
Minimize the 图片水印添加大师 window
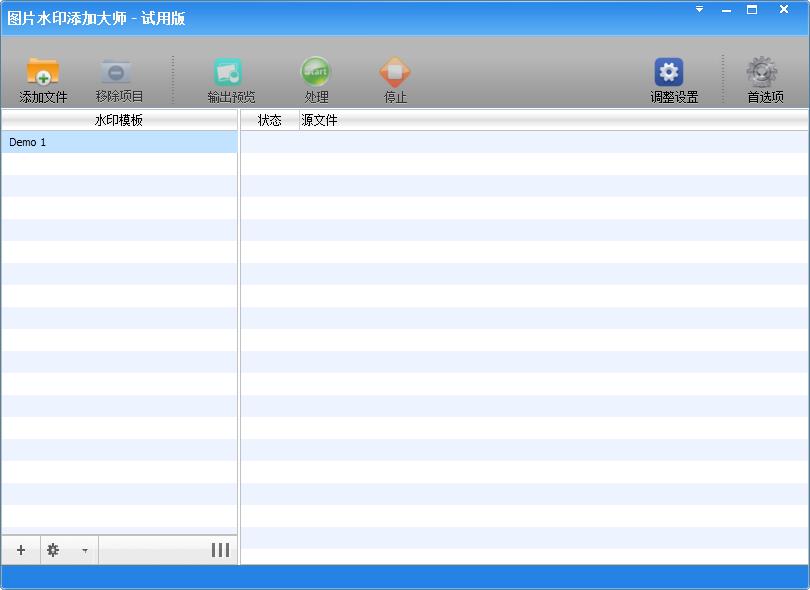tap(726, 10)
